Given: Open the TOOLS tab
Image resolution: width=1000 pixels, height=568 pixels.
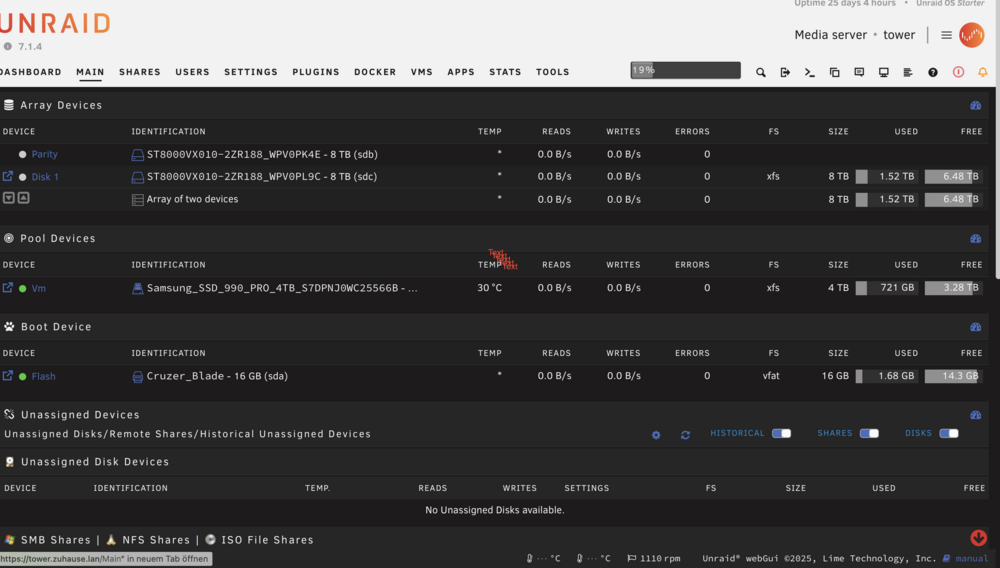Looking at the screenshot, I should (x=552, y=72).
